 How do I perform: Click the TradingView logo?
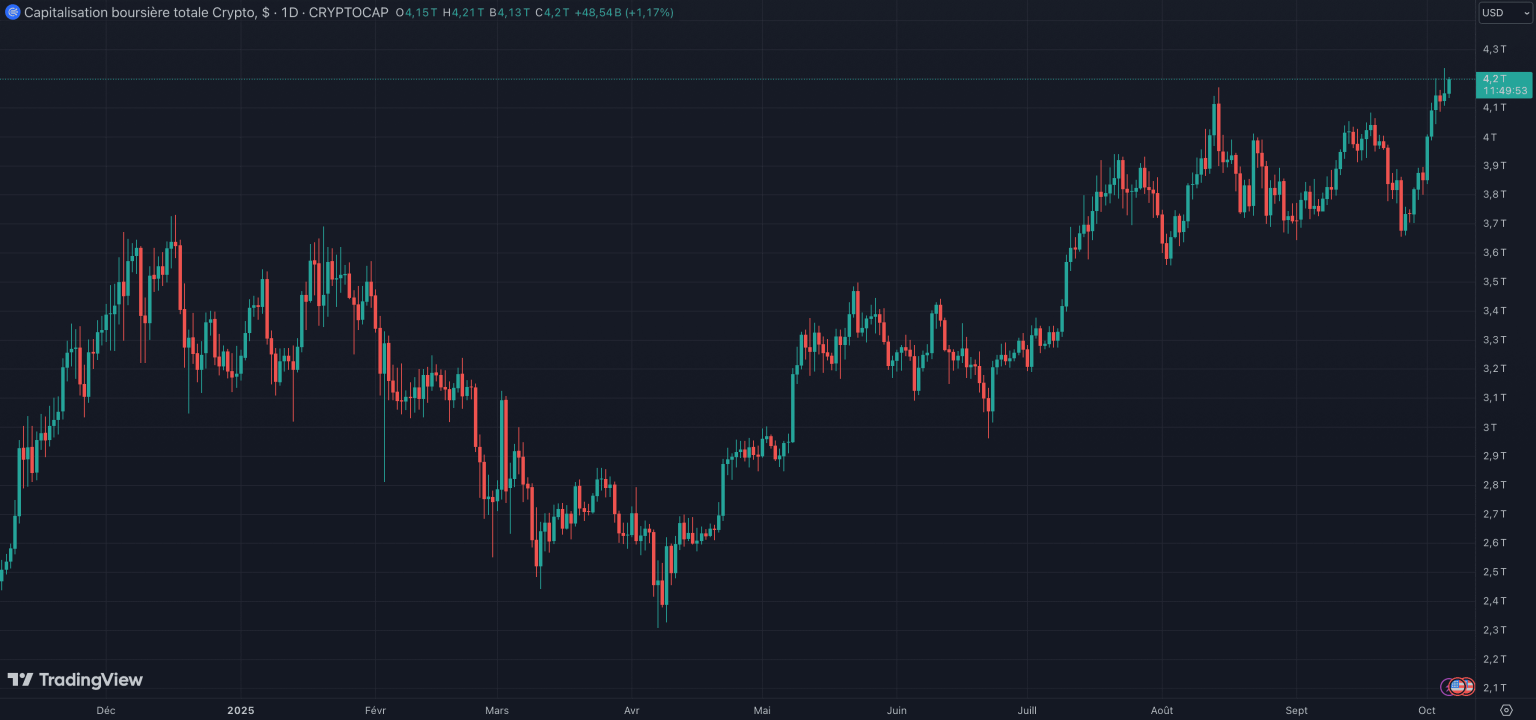point(75,680)
